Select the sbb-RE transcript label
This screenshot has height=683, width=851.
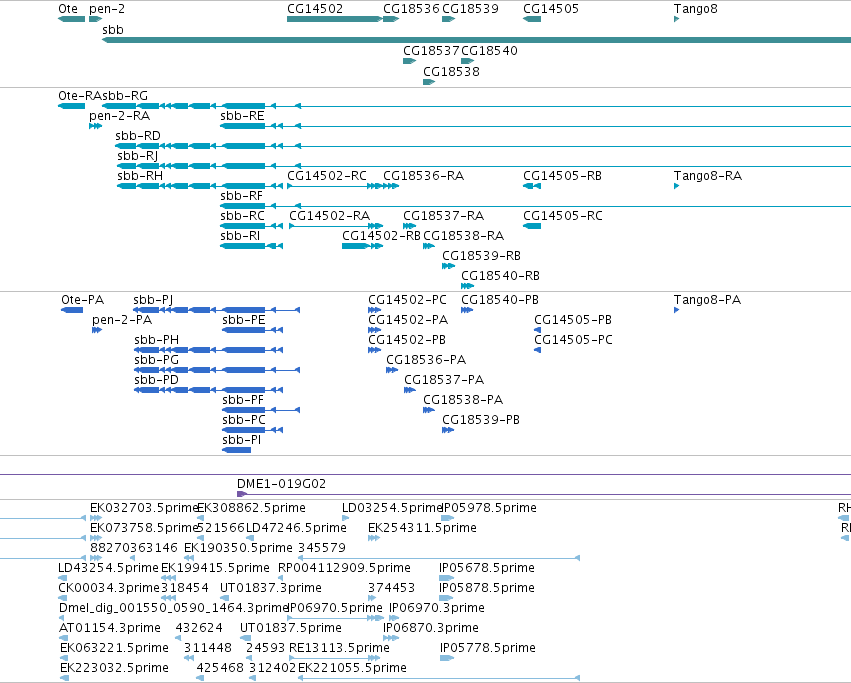[243, 116]
